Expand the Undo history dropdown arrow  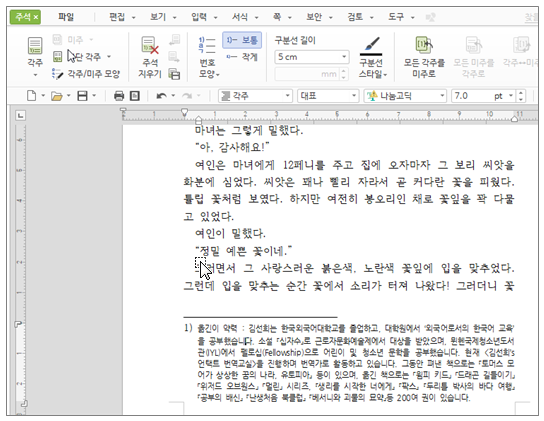[x=173, y=95]
